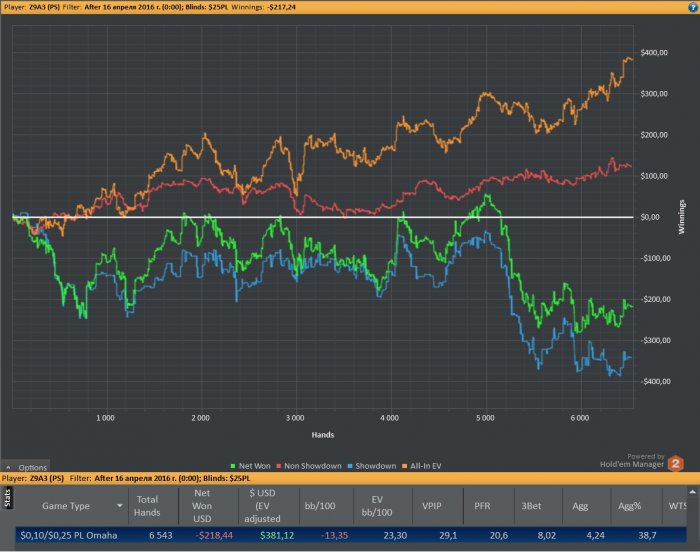The image size is (700, 552).
Task: Sort by EV bb/100 column header
Action: click(x=377, y=506)
